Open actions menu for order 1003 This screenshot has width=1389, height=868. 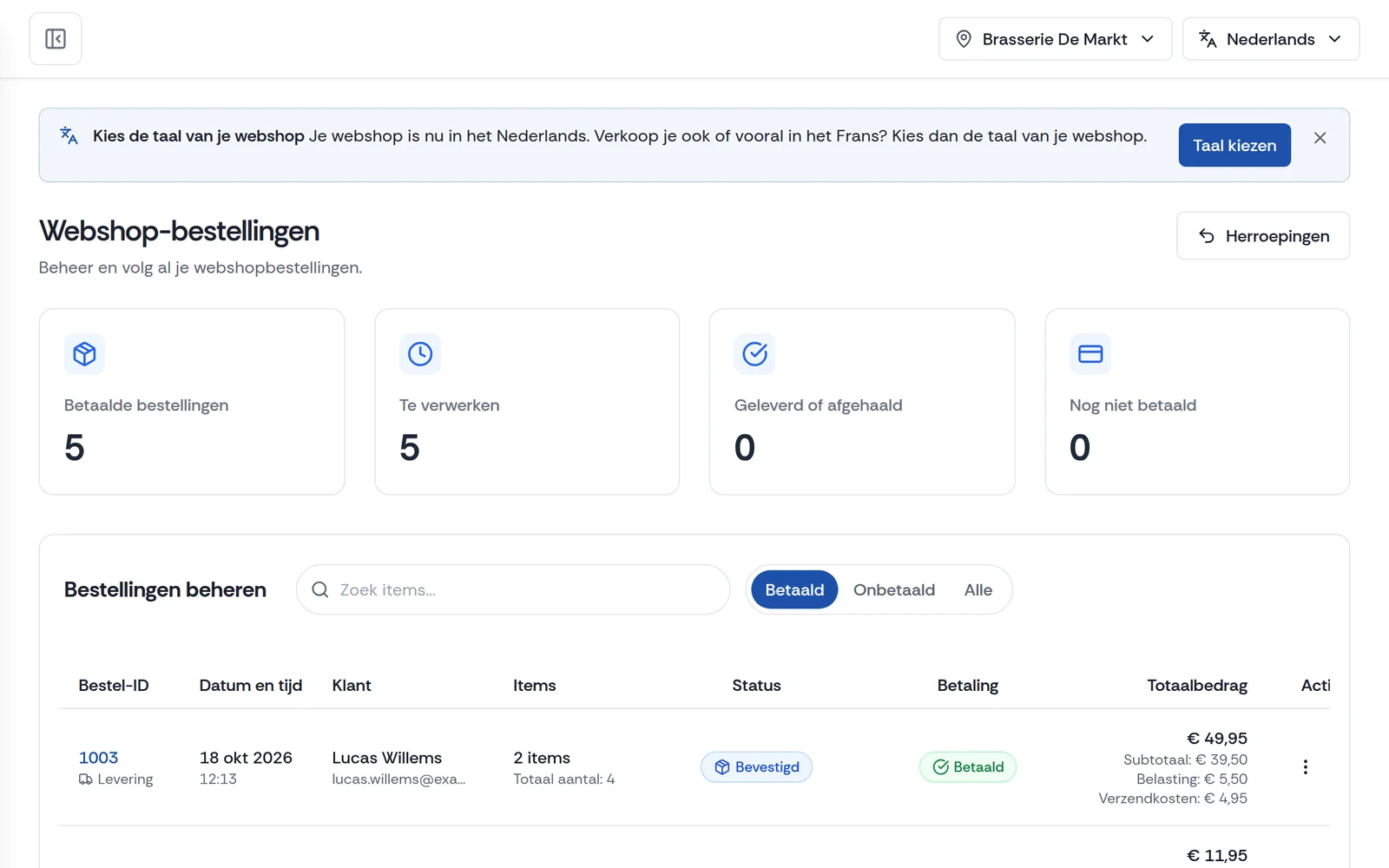pos(1306,767)
